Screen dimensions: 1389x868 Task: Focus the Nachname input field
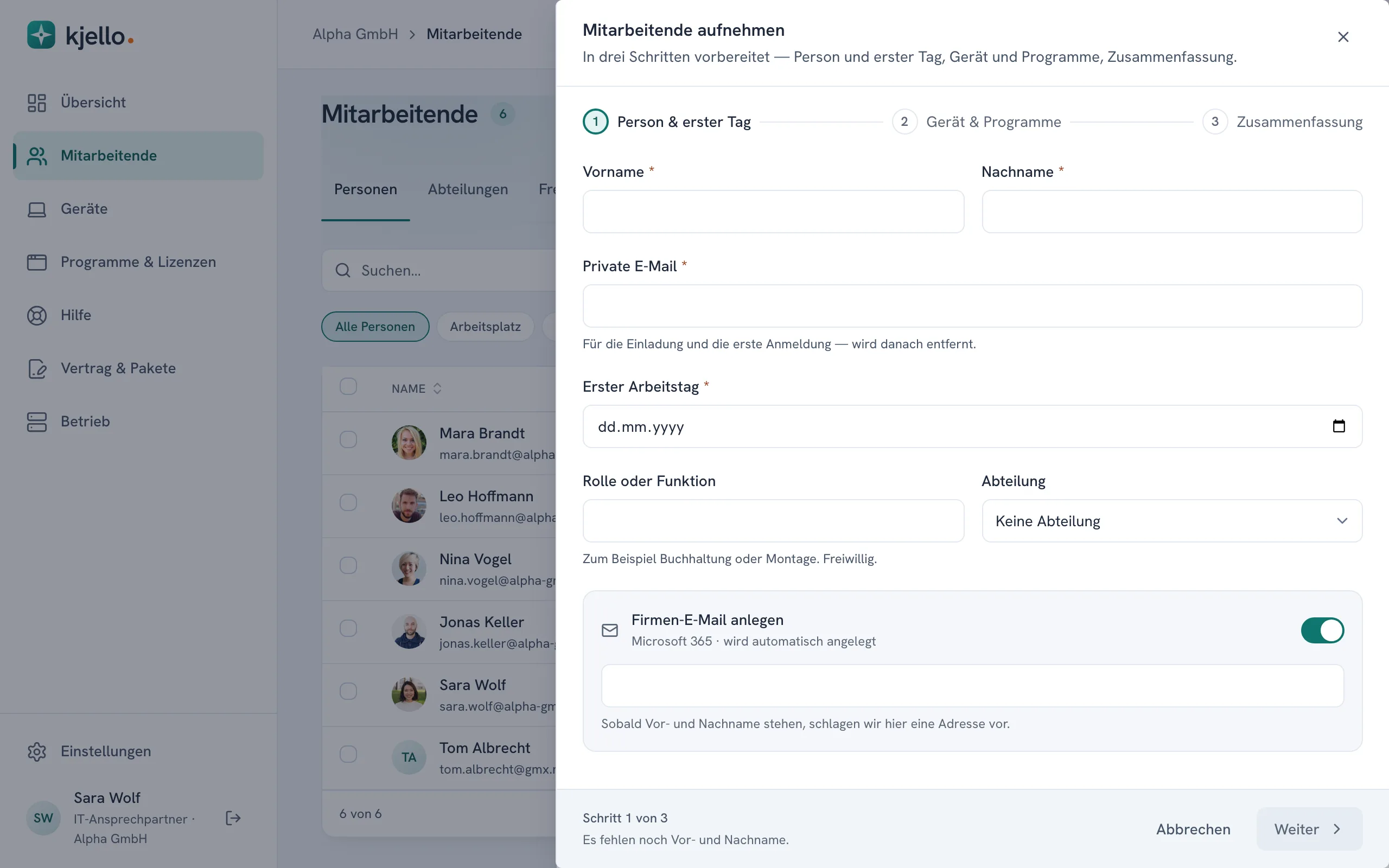click(x=1171, y=211)
